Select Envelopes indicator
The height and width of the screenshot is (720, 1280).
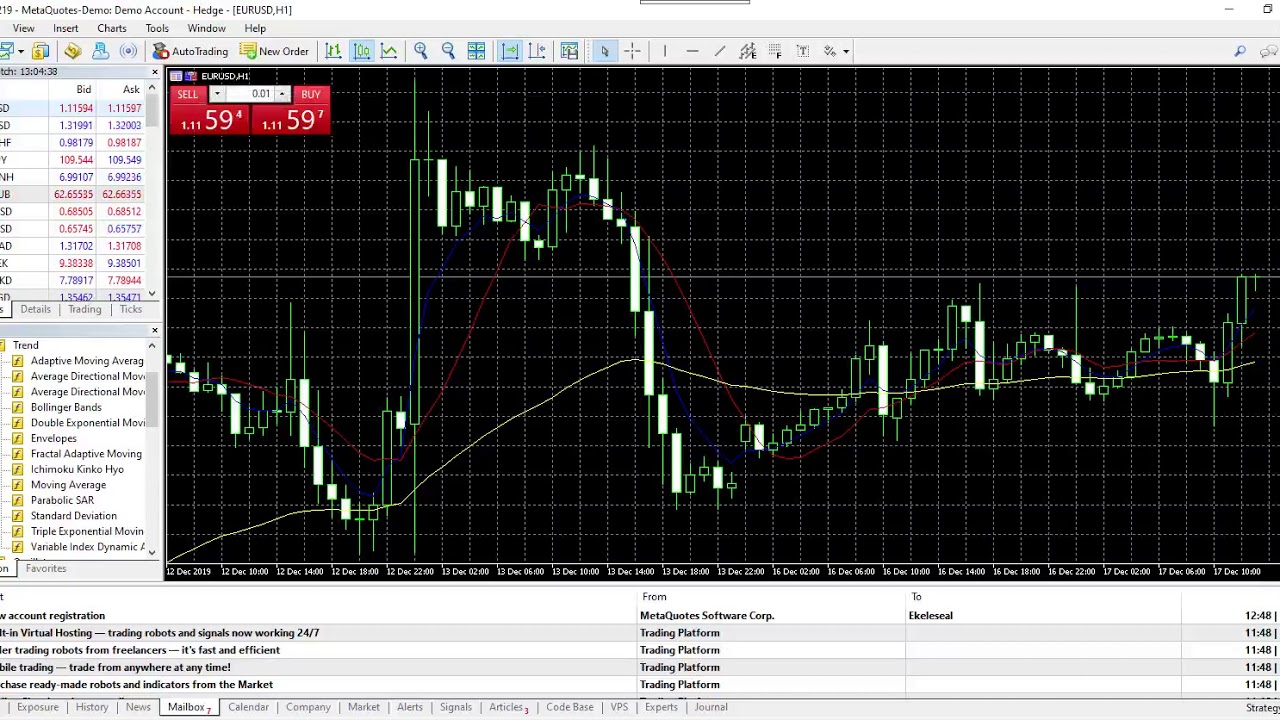point(53,438)
